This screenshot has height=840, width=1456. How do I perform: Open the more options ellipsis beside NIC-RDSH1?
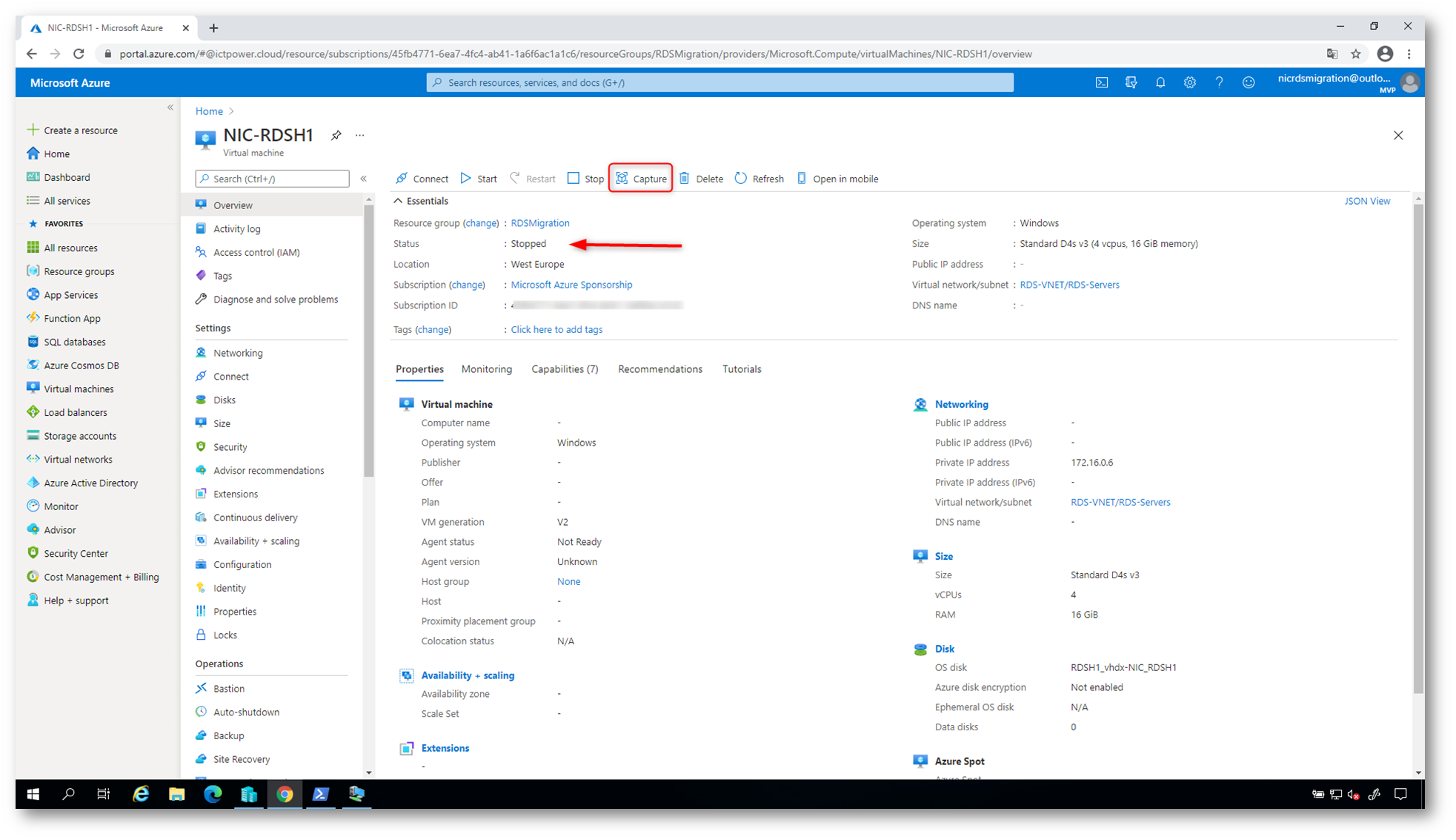click(360, 135)
